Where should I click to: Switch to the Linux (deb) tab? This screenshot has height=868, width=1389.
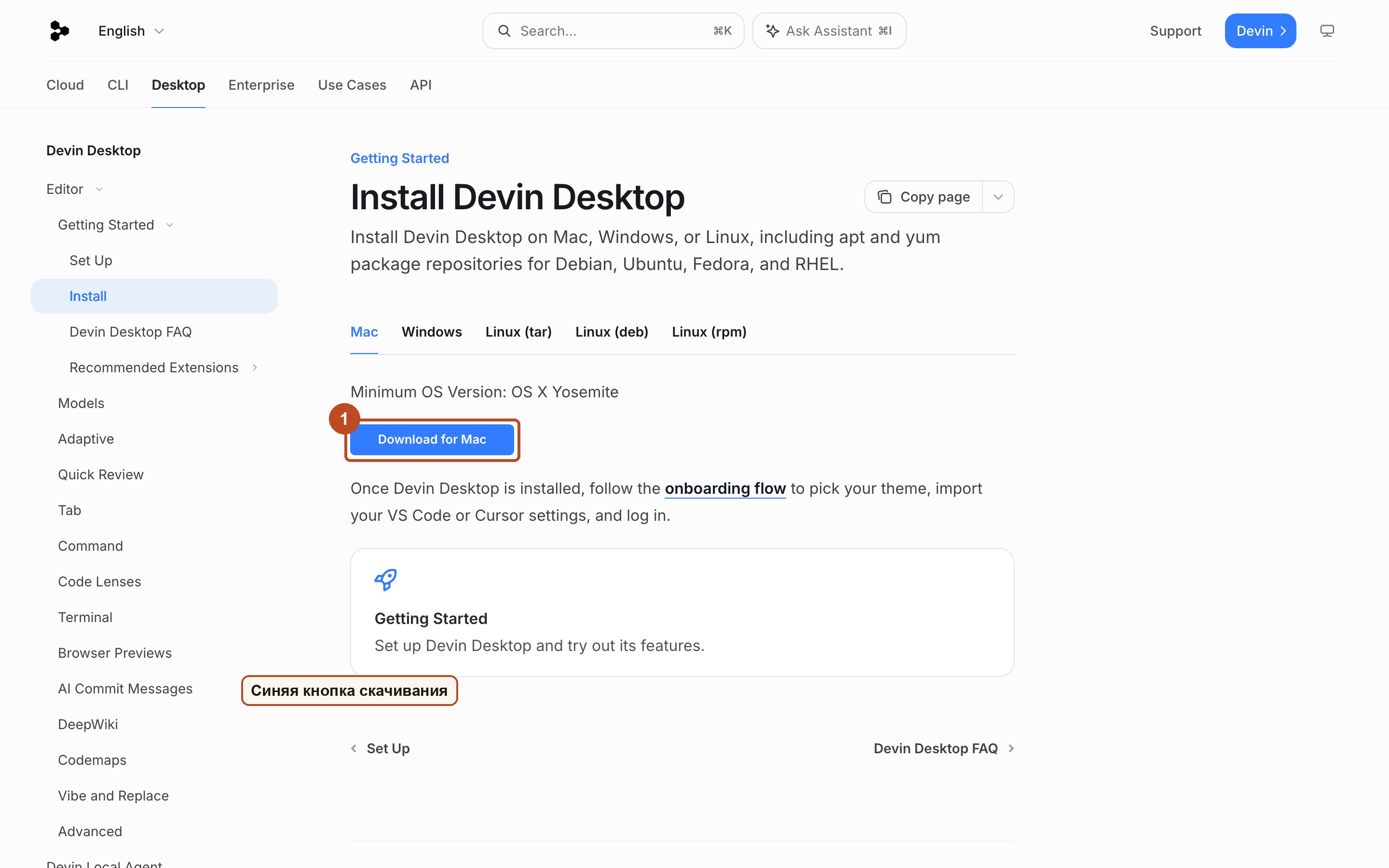(x=612, y=332)
